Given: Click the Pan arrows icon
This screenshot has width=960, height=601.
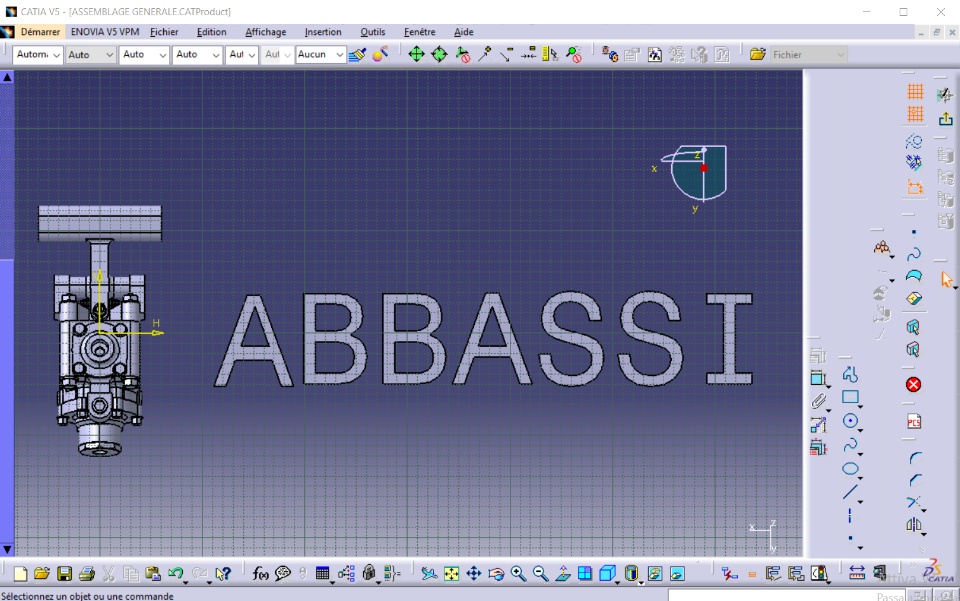Looking at the screenshot, I should point(474,573).
